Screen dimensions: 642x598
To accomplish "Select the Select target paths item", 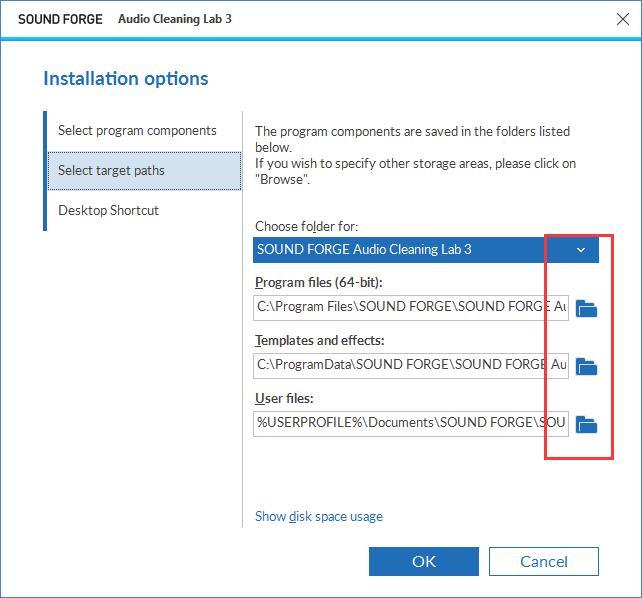I will pyautogui.click(x=145, y=171).
